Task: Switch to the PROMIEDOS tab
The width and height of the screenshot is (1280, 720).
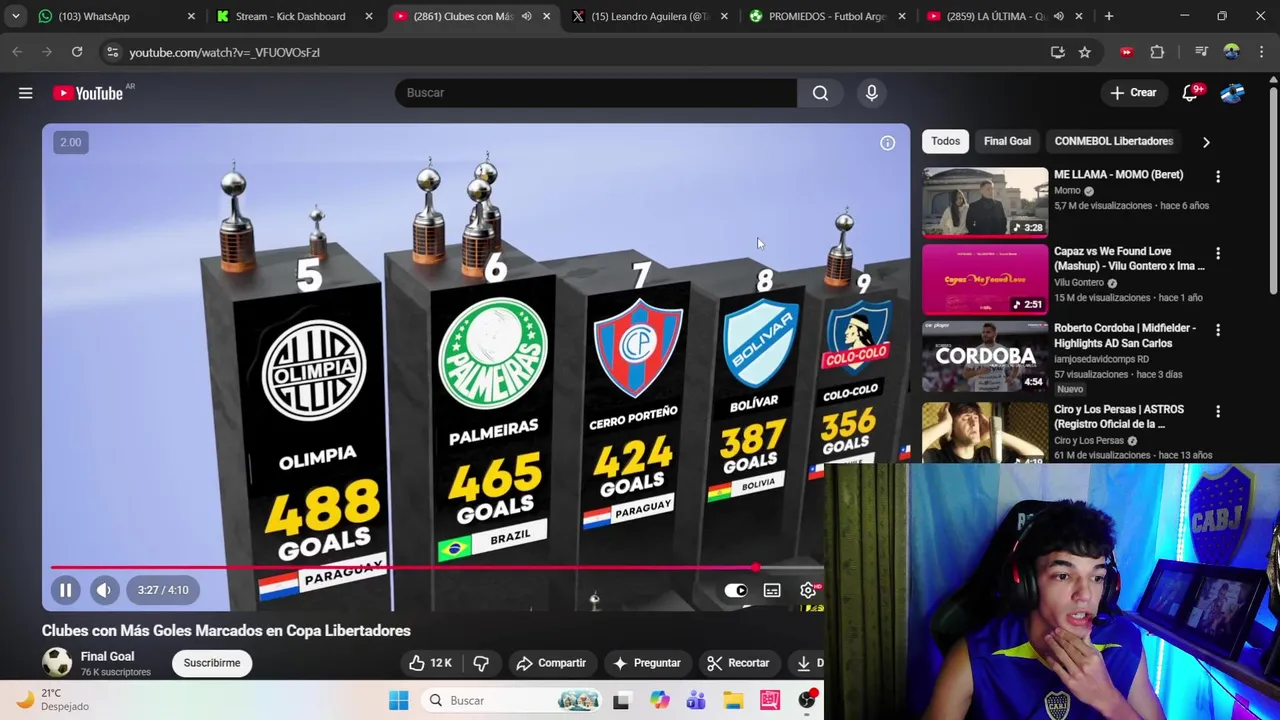Action: pos(827,16)
